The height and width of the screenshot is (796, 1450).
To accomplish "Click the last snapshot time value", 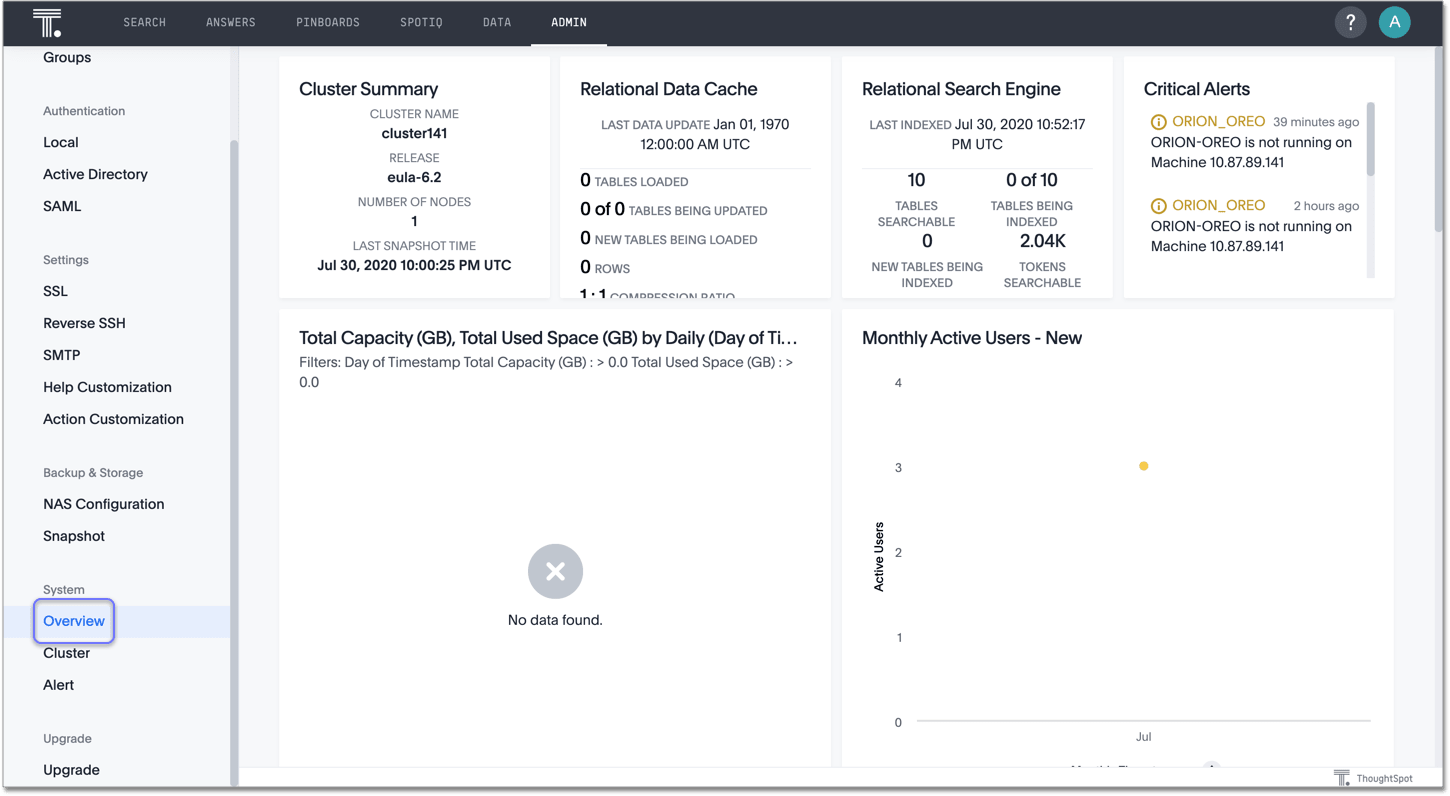I will click(414, 266).
